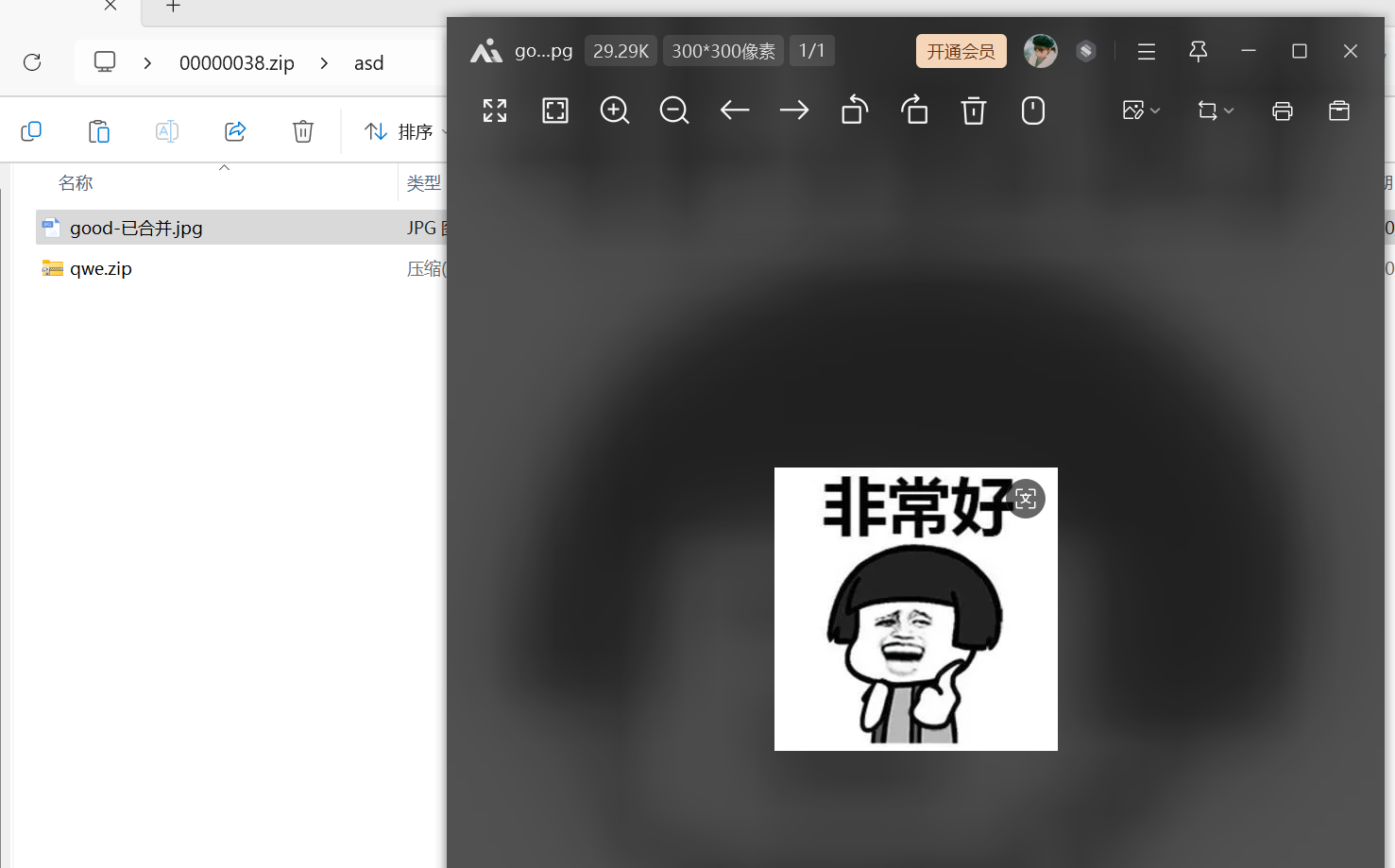
Task: Zoom out of the image
Action: pyautogui.click(x=674, y=111)
